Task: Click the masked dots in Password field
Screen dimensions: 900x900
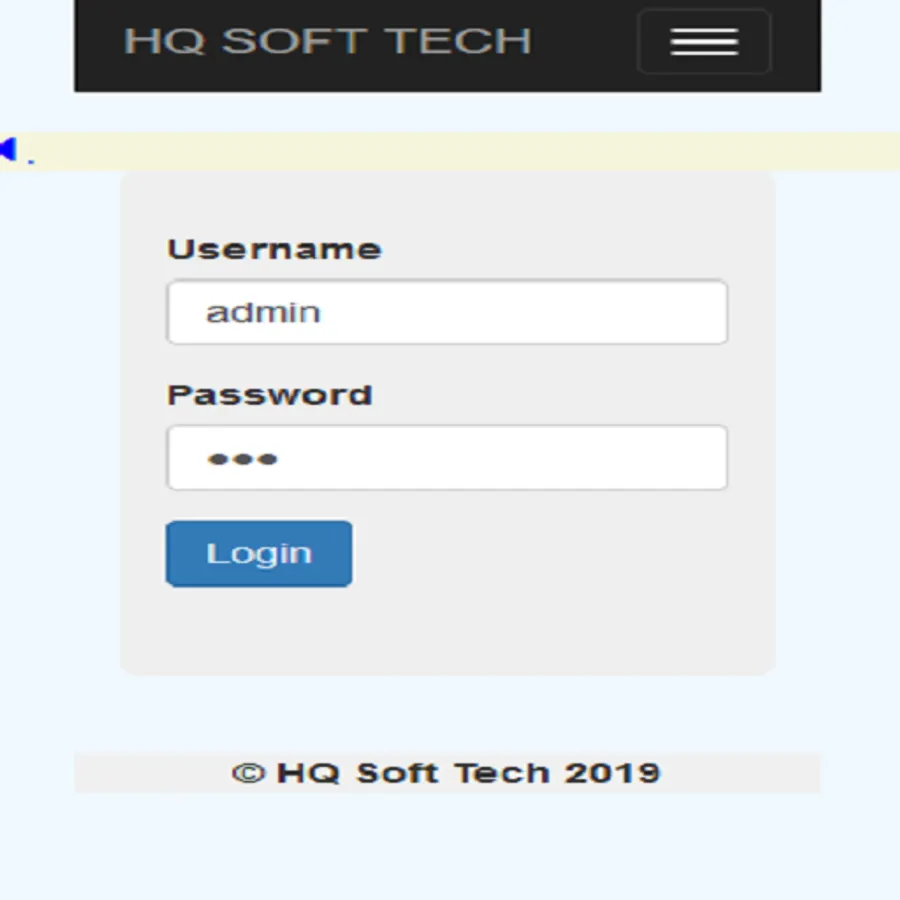Action: (x=242, y=459)
